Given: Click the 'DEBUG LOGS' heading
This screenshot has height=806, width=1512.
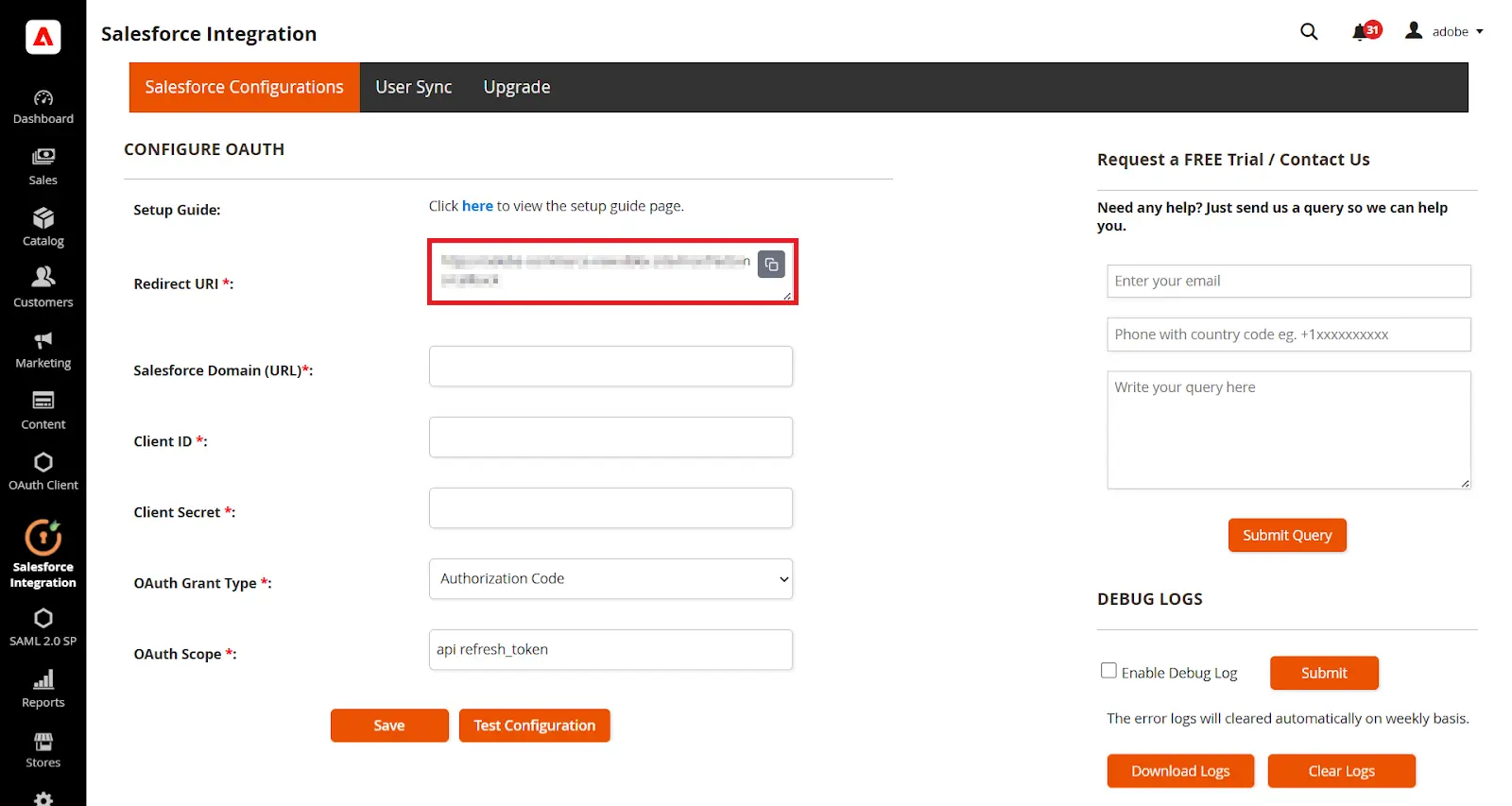Looking at the screenshot, I should click(1150, 599).
